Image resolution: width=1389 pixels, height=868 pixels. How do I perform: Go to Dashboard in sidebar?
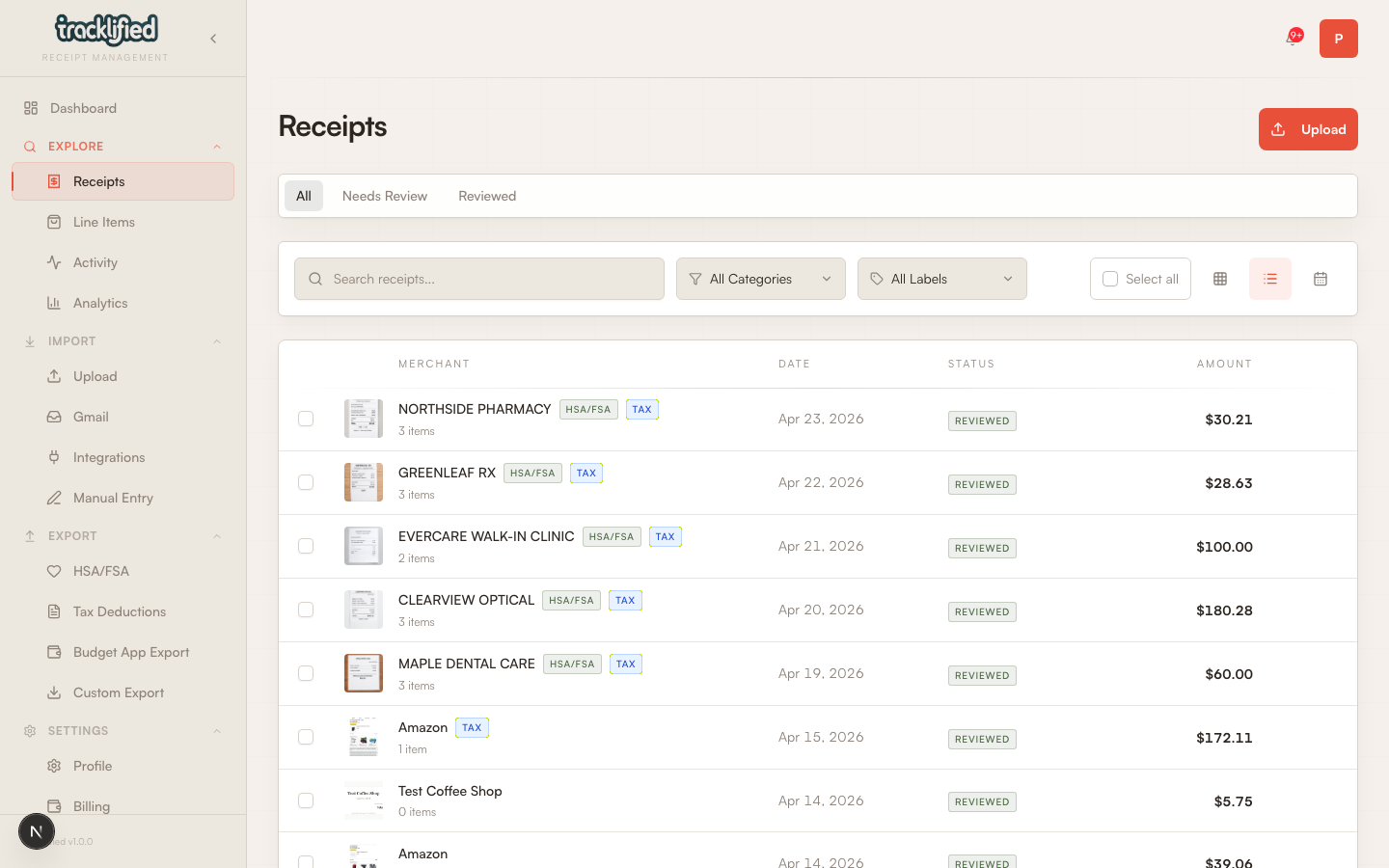click(123, 108)
